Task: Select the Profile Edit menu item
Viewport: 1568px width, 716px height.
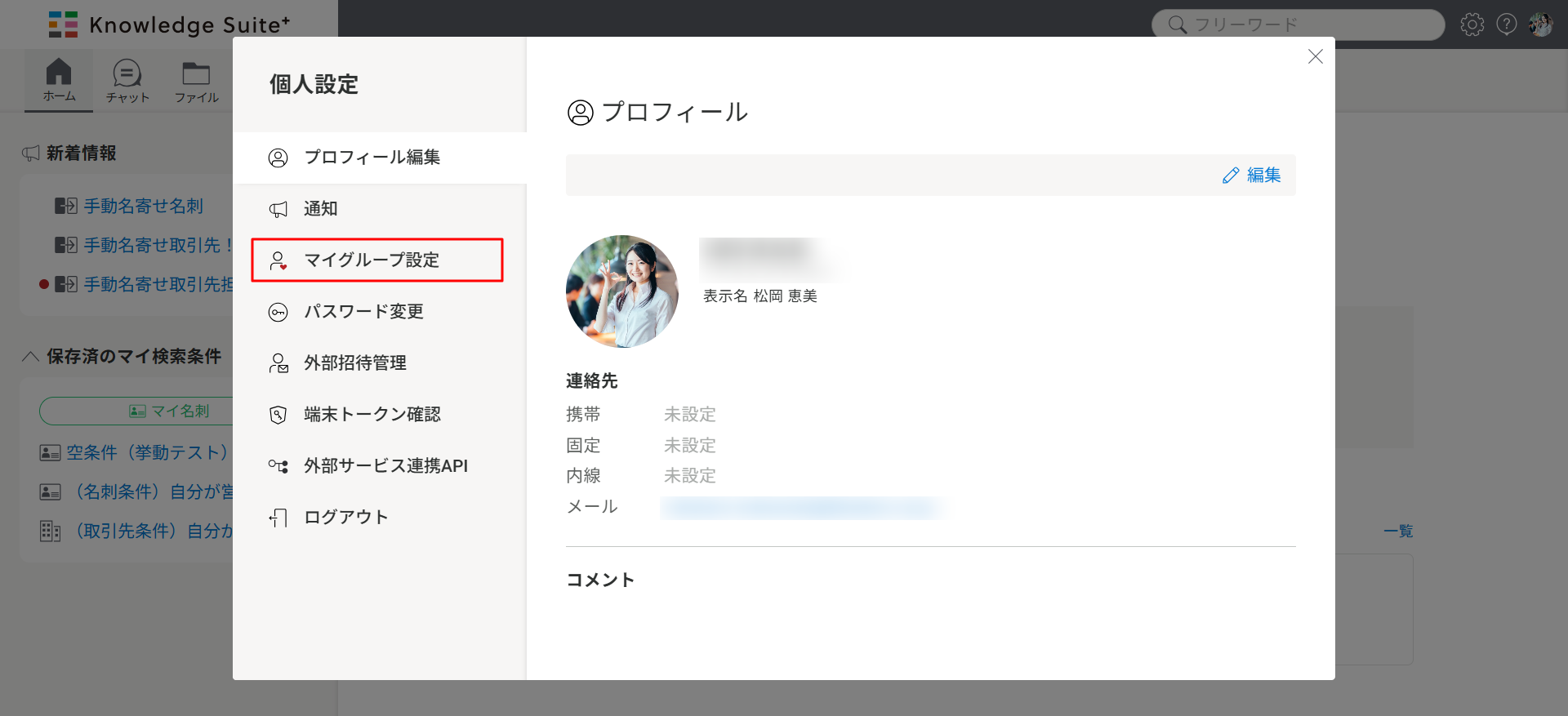Action: (x=372, y=158)
